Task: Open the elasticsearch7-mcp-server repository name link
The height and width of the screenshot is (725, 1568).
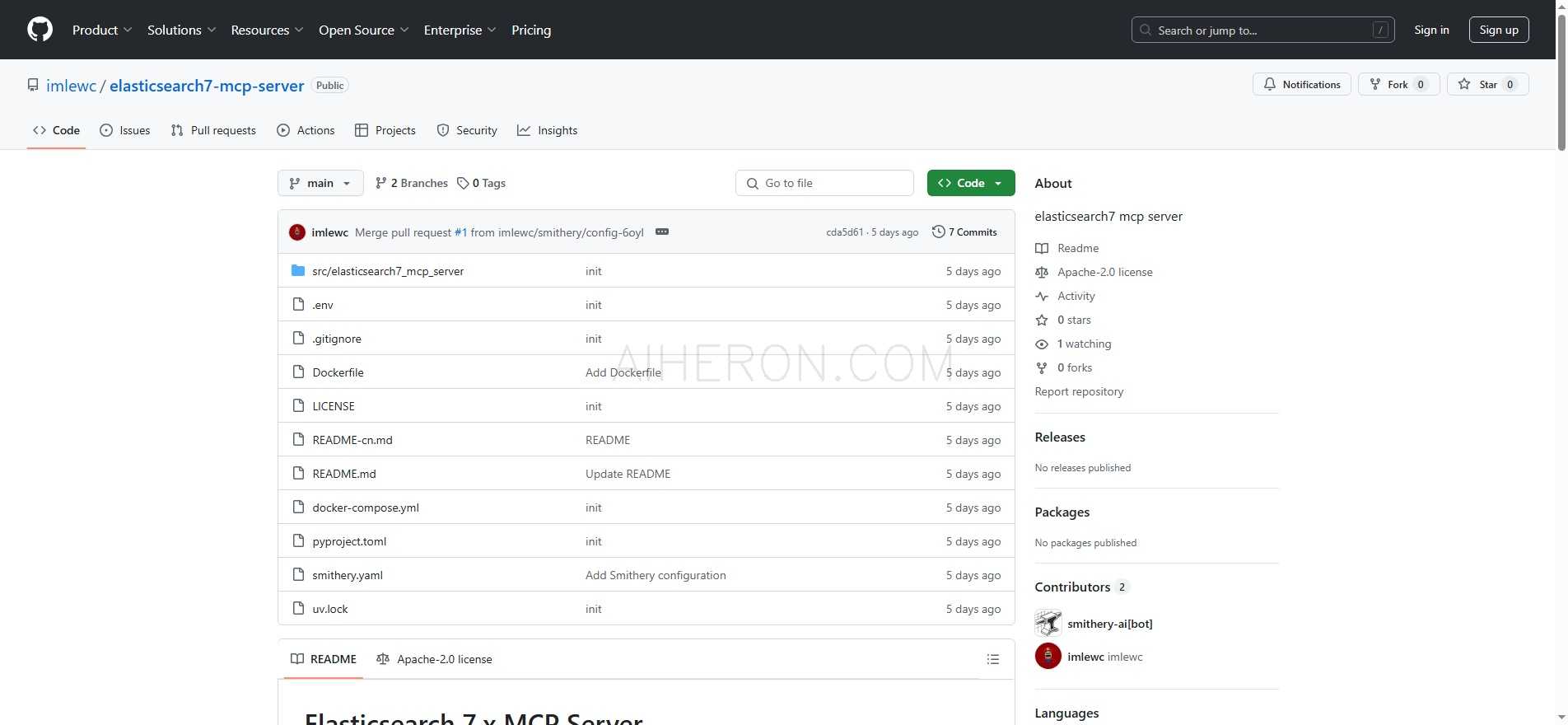Action: (x=207, y=86)
